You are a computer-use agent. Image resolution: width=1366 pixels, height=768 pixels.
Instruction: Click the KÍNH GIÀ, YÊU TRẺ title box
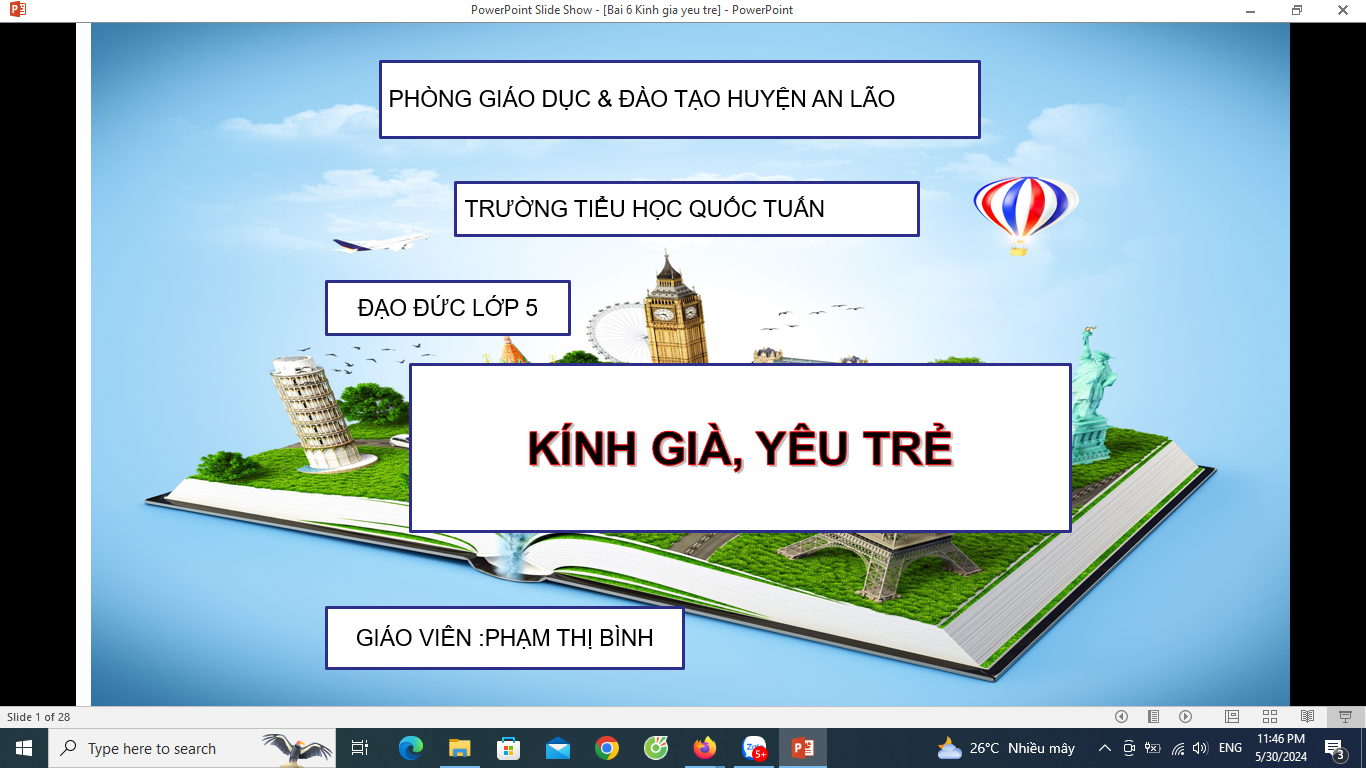[740, 448]
